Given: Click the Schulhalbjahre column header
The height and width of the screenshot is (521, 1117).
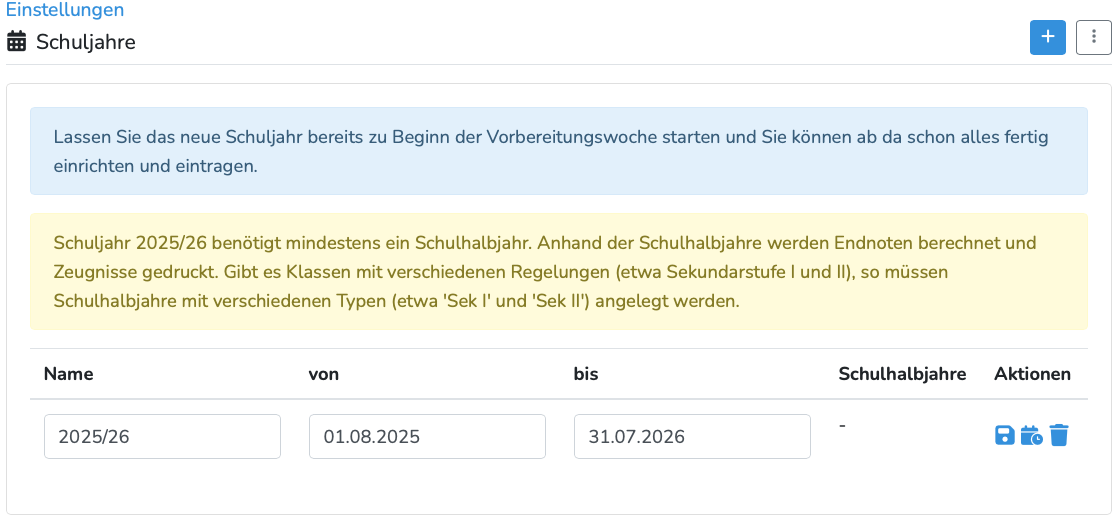Looking at the screenshot, I should point(902,374).
